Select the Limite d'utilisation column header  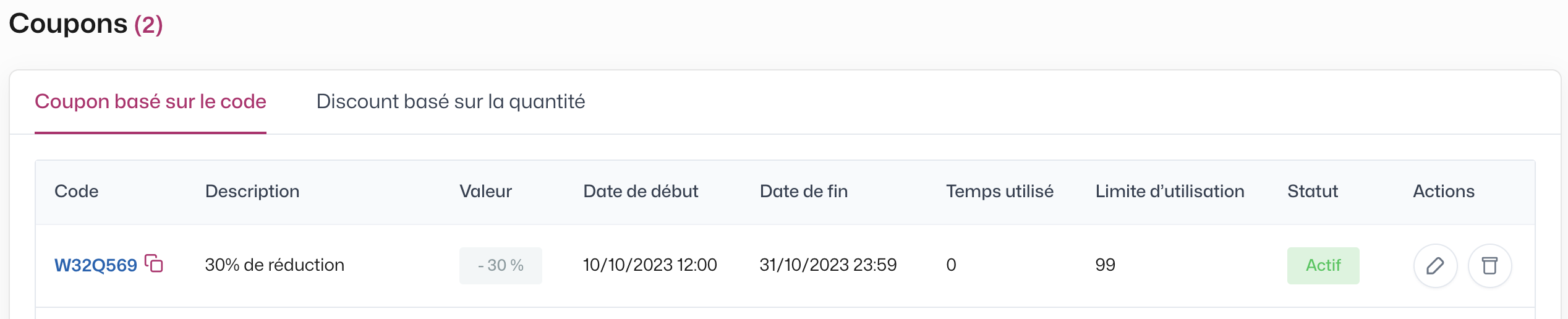click(1170, 192)
